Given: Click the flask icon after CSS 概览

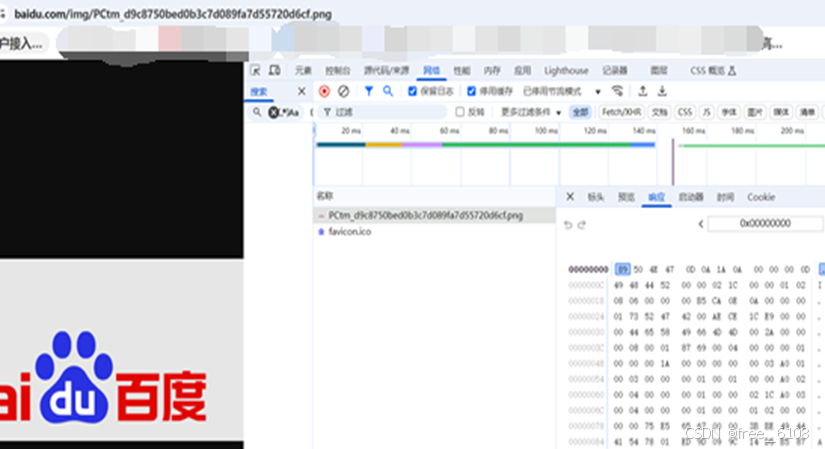Looking at the screenshot, I should pos(731,71).
